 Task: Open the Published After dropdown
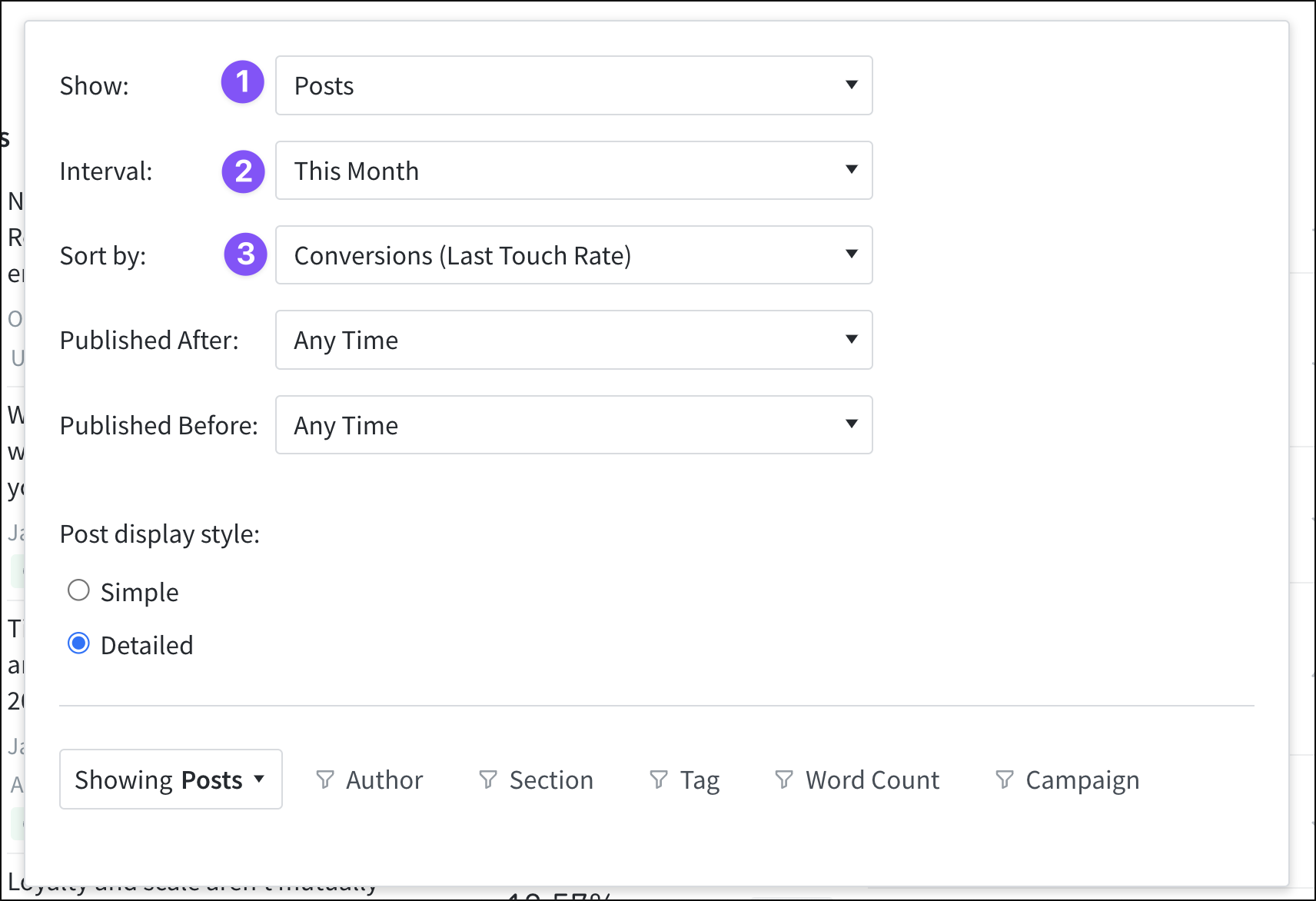573,340
